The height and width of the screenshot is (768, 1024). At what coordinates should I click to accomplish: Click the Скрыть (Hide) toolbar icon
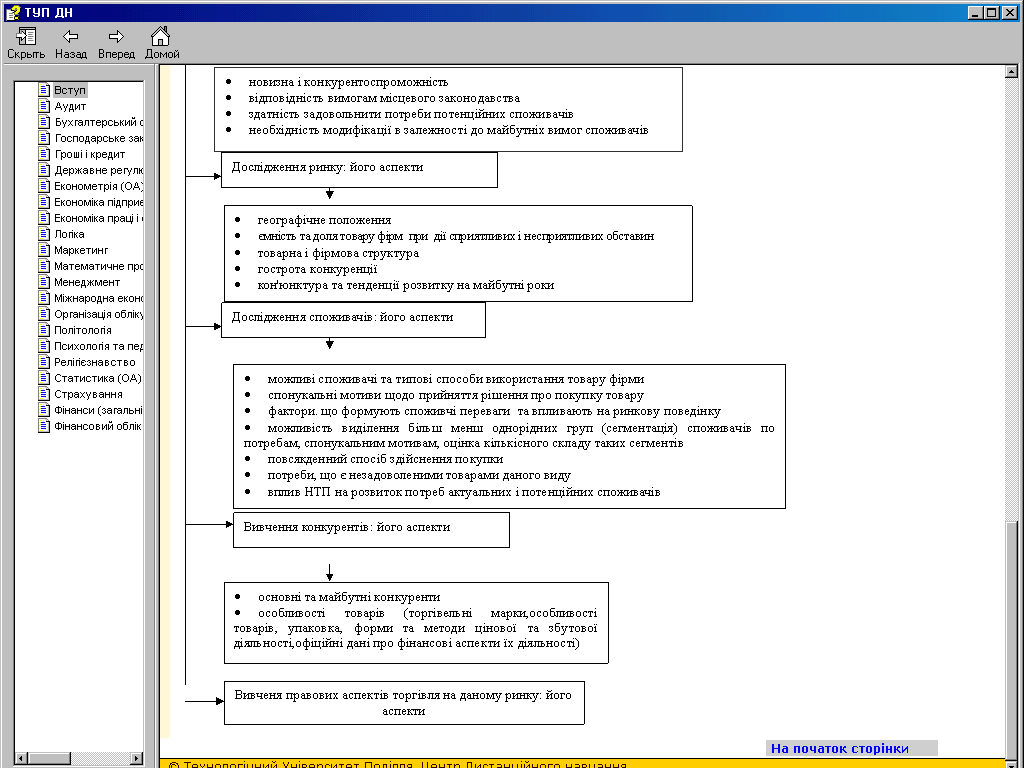click(26, 37)
